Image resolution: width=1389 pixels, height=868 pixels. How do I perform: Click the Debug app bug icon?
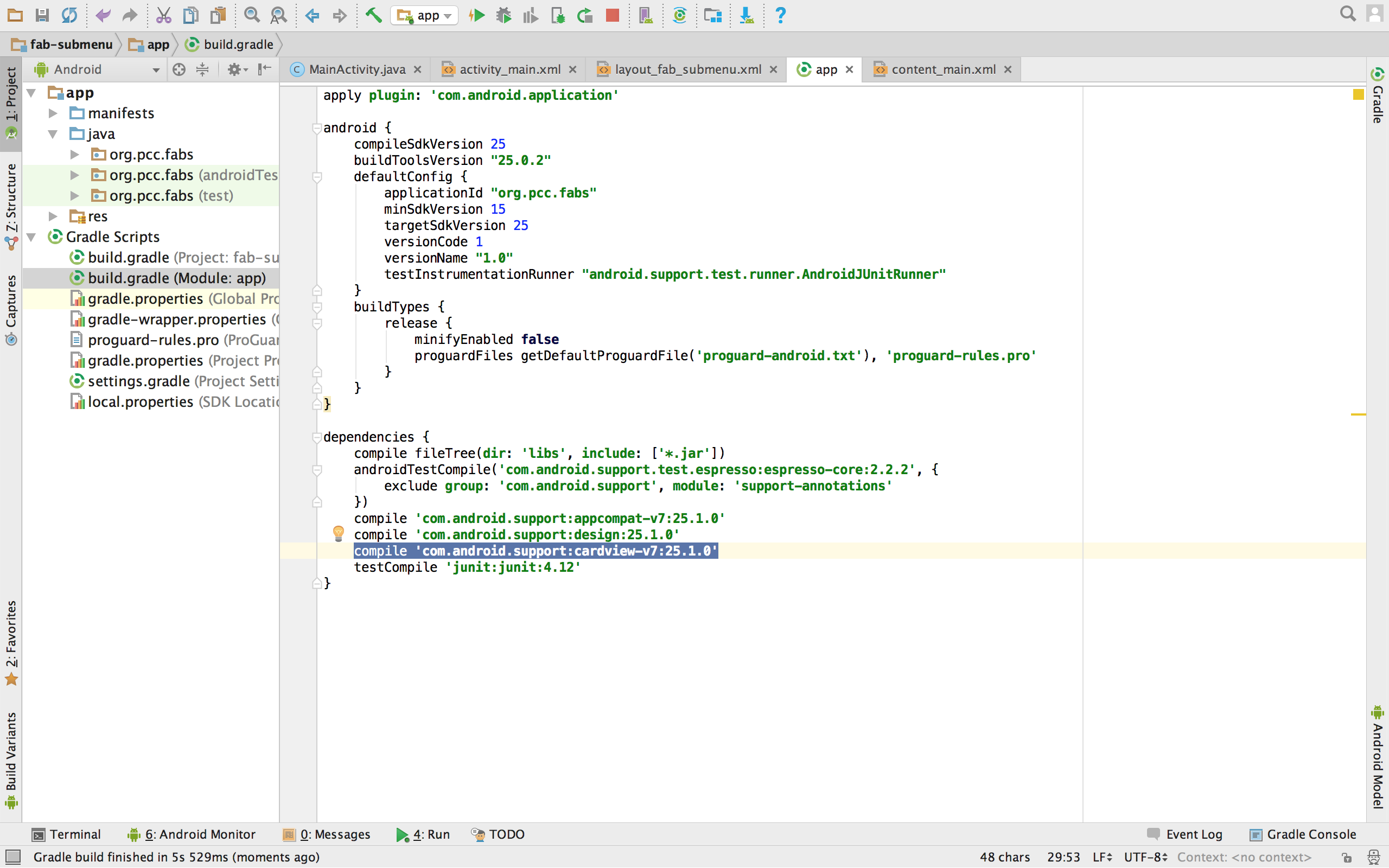point(504,16)
